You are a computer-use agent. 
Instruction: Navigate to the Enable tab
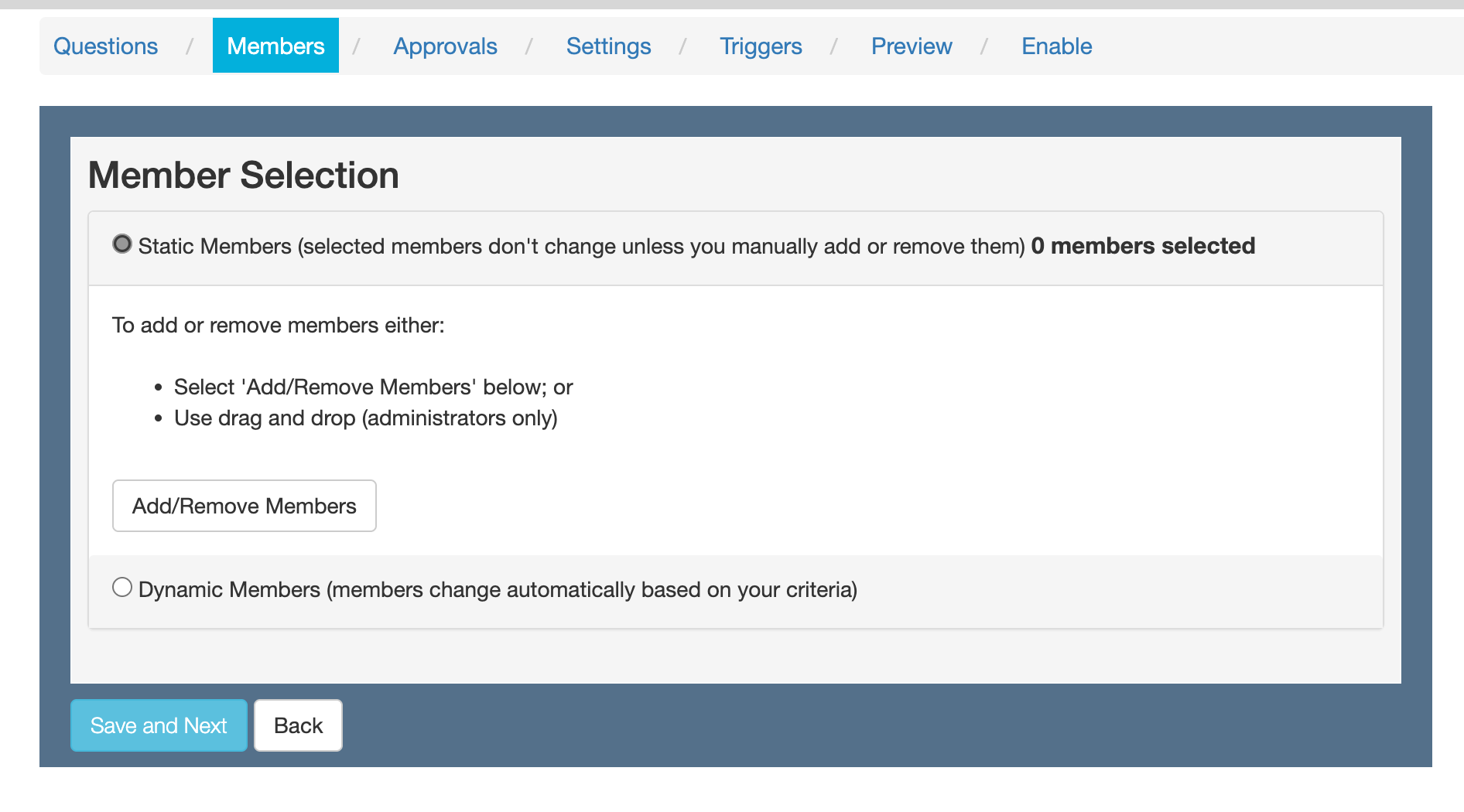(x=1056, y=46)
